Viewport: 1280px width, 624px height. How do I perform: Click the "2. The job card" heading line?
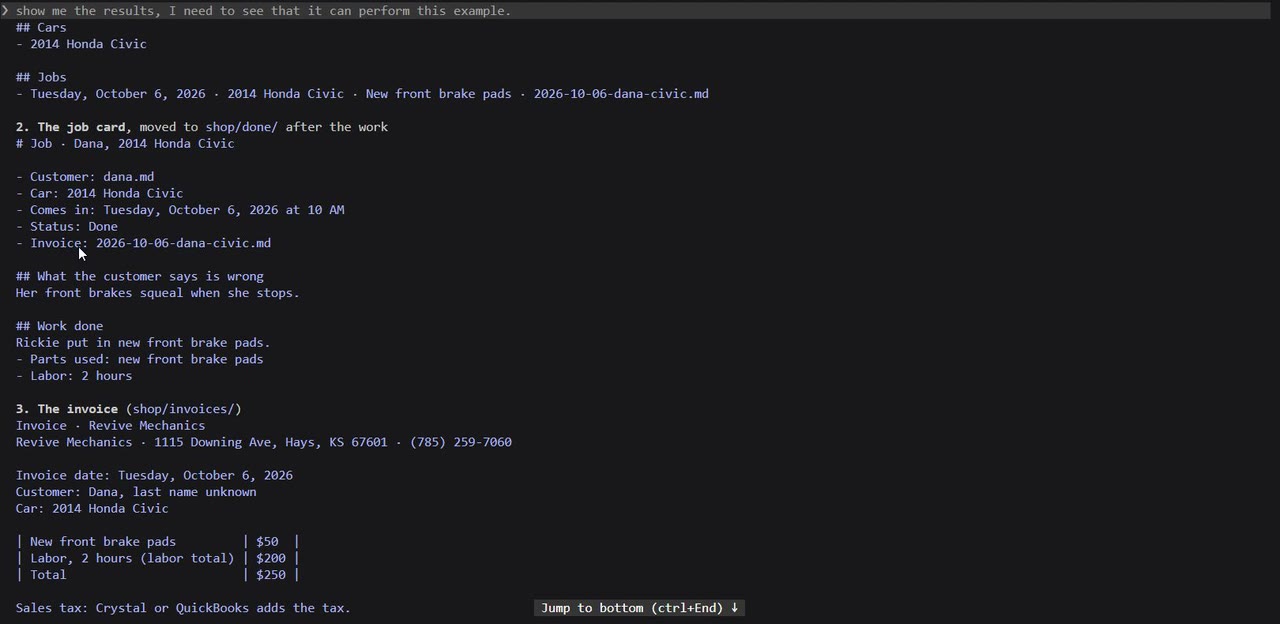coord(202,127)
